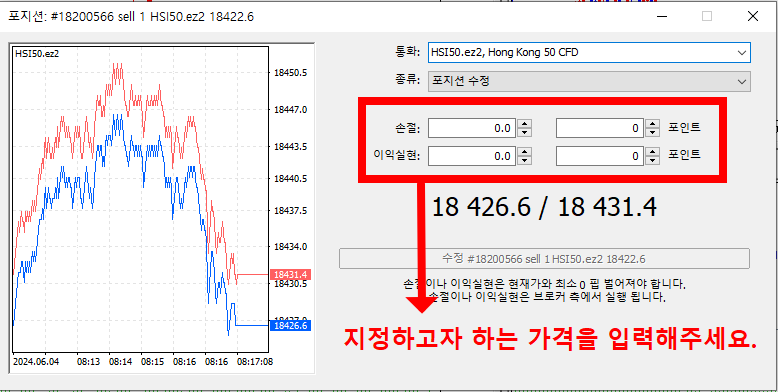778x392 pixels.
Task: Click the 이익실현 price input field
Action: [472, 156]
